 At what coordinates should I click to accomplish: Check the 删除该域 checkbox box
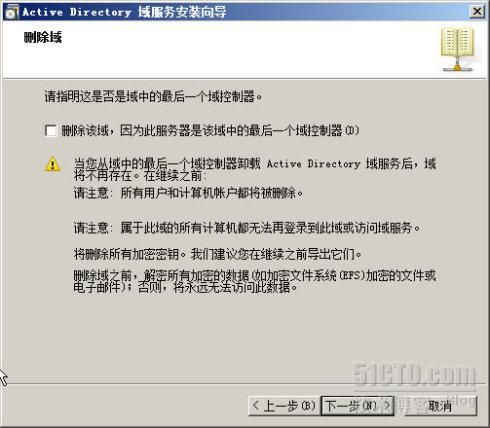[51, 130]
